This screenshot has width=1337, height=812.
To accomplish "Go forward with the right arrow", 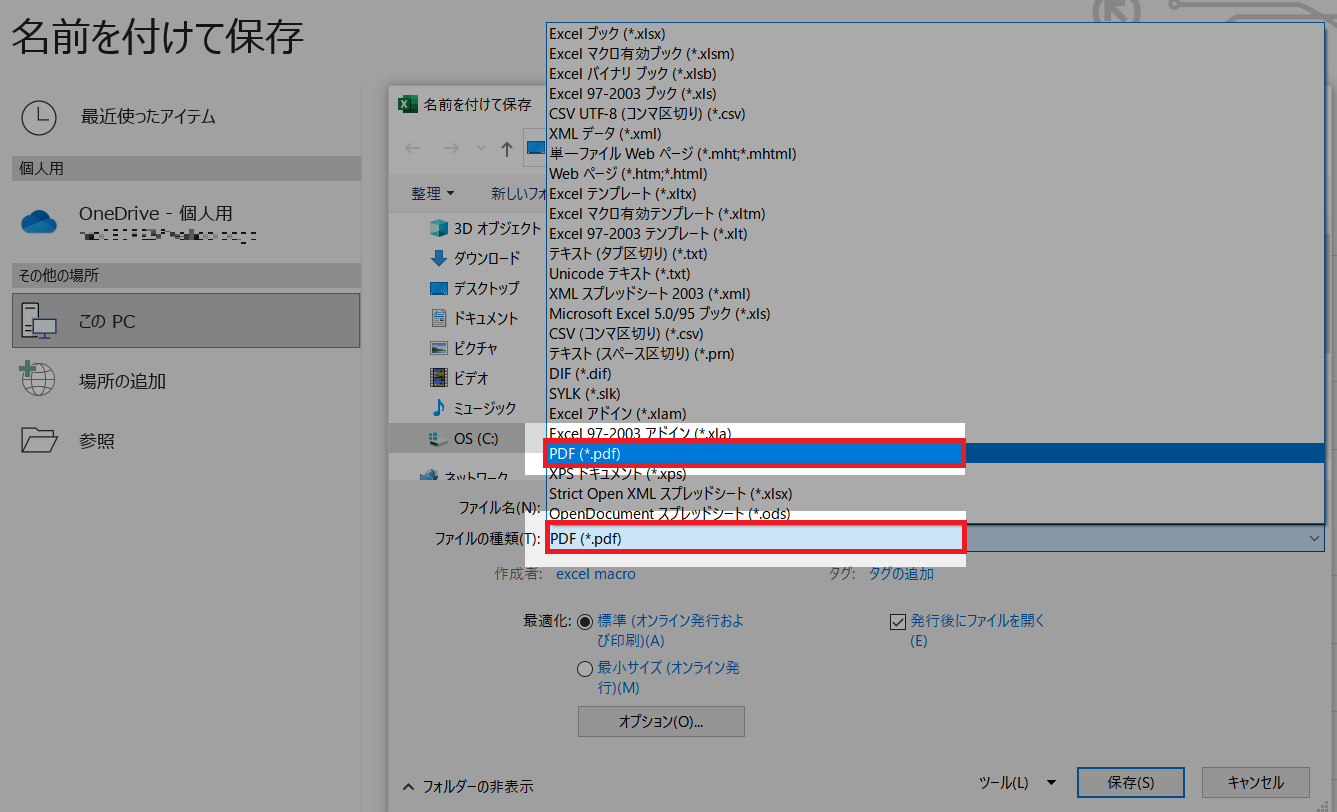I will tap(451, 149).
